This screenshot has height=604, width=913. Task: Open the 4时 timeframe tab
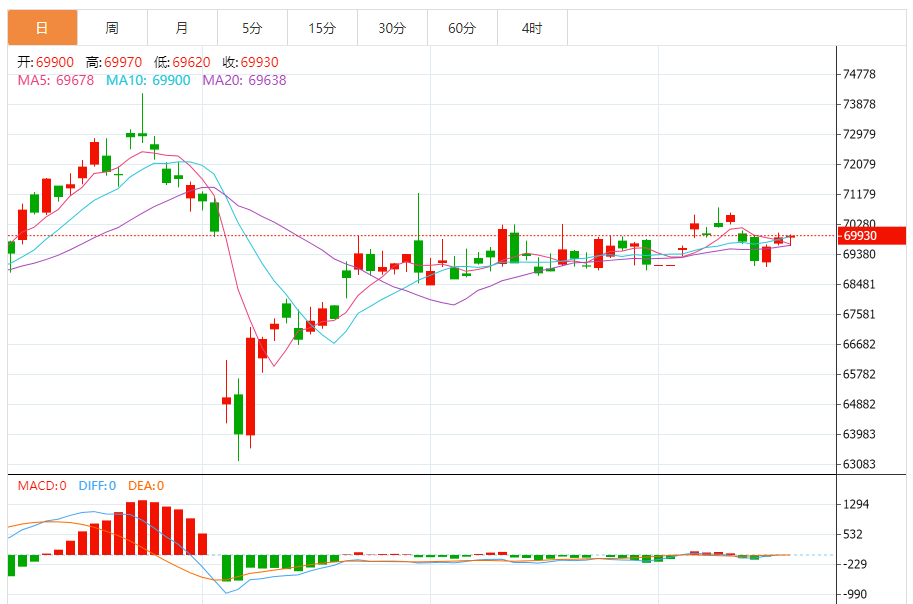click(532, 27)
